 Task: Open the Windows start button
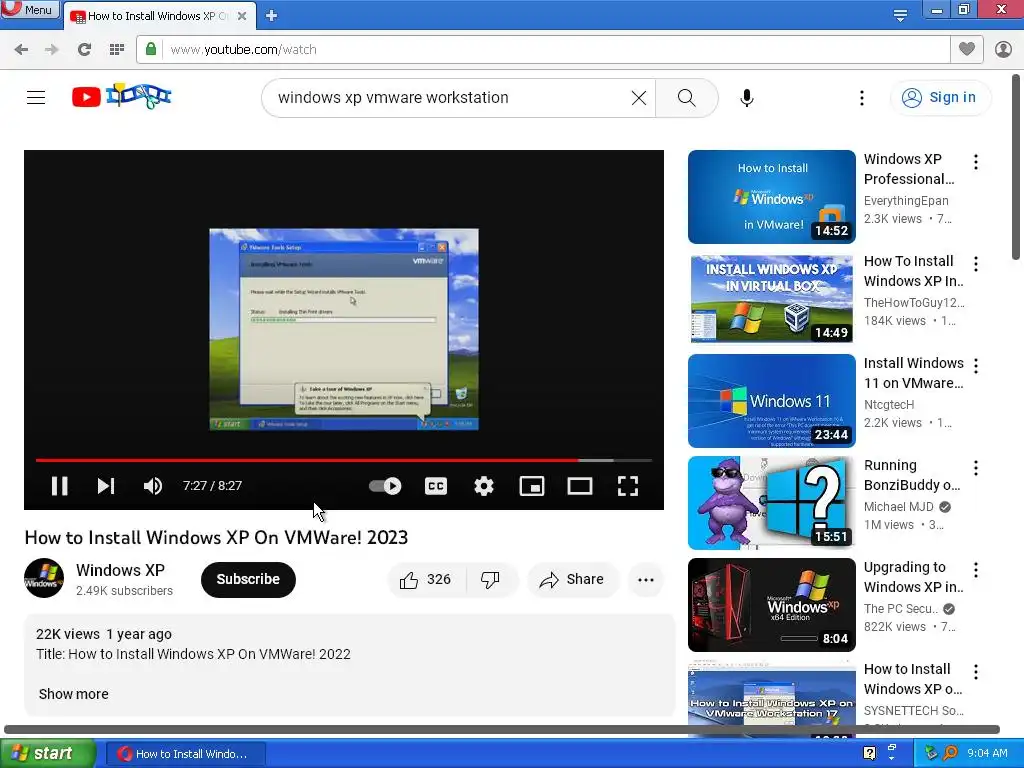click(x=48, y=753)
